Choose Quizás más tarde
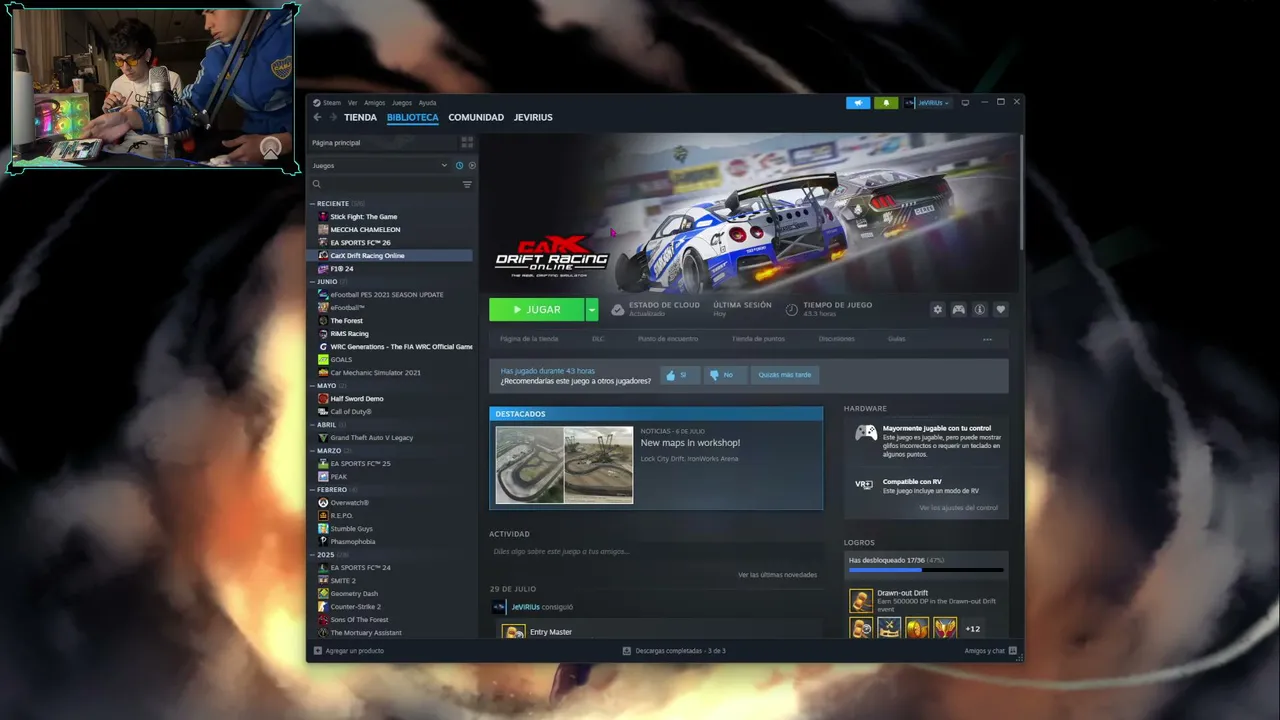This screenshot has width=1280, height=720. [785, 375]
